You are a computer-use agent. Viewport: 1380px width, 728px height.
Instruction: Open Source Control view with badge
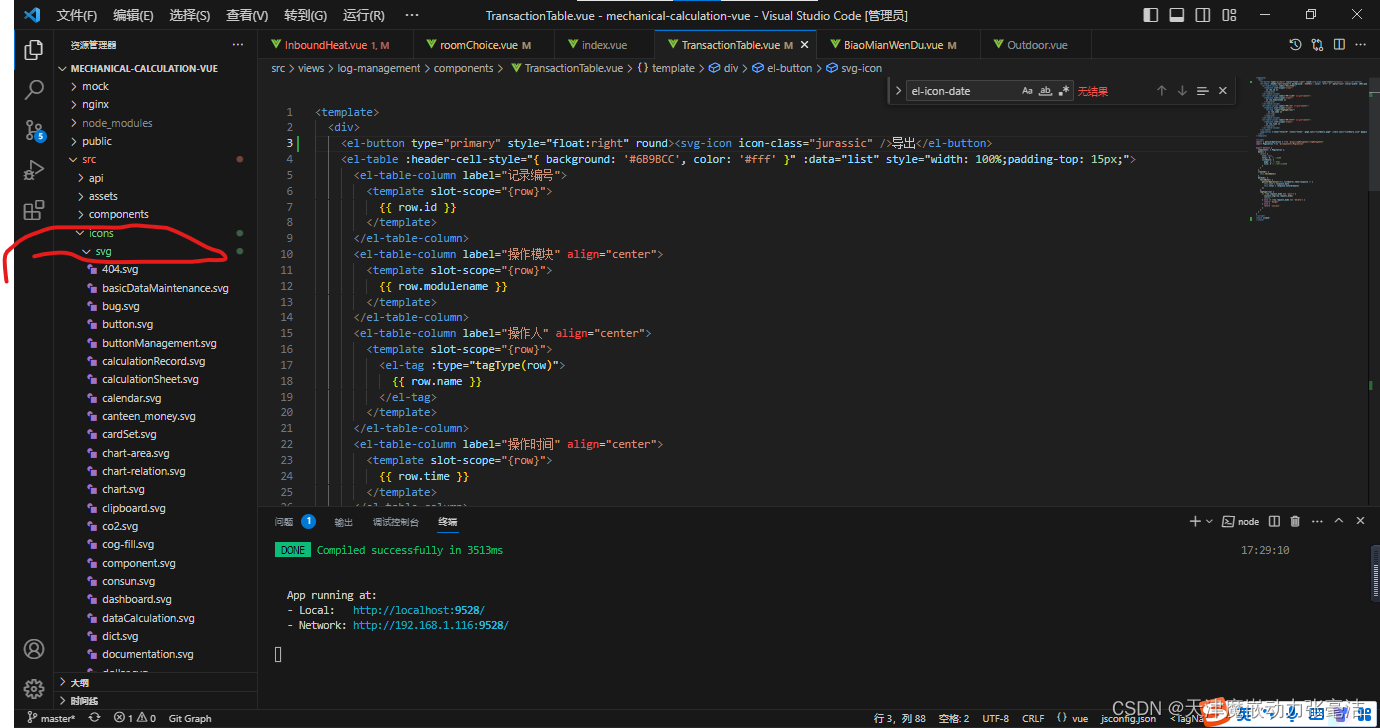point(34,130)
